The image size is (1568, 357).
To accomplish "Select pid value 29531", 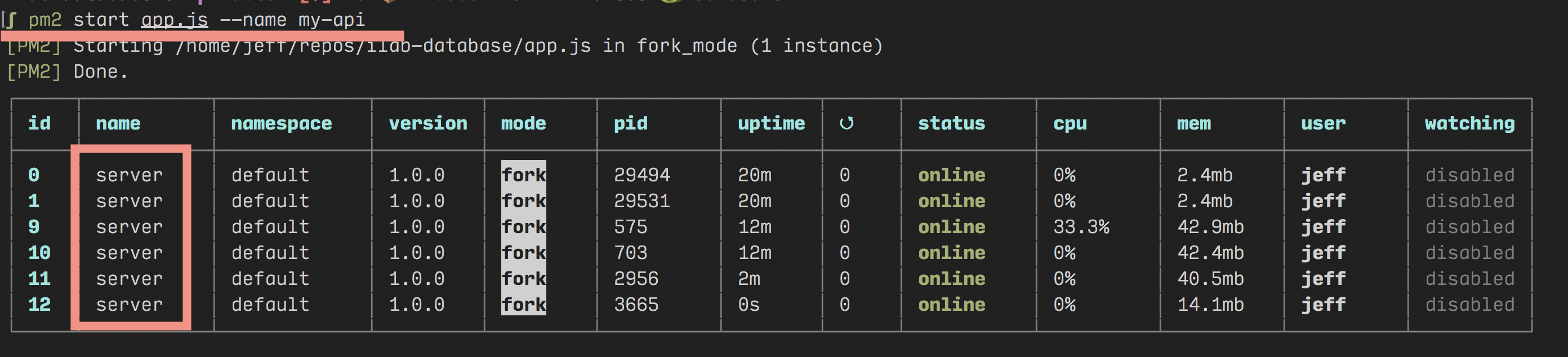I will [642, 202].
